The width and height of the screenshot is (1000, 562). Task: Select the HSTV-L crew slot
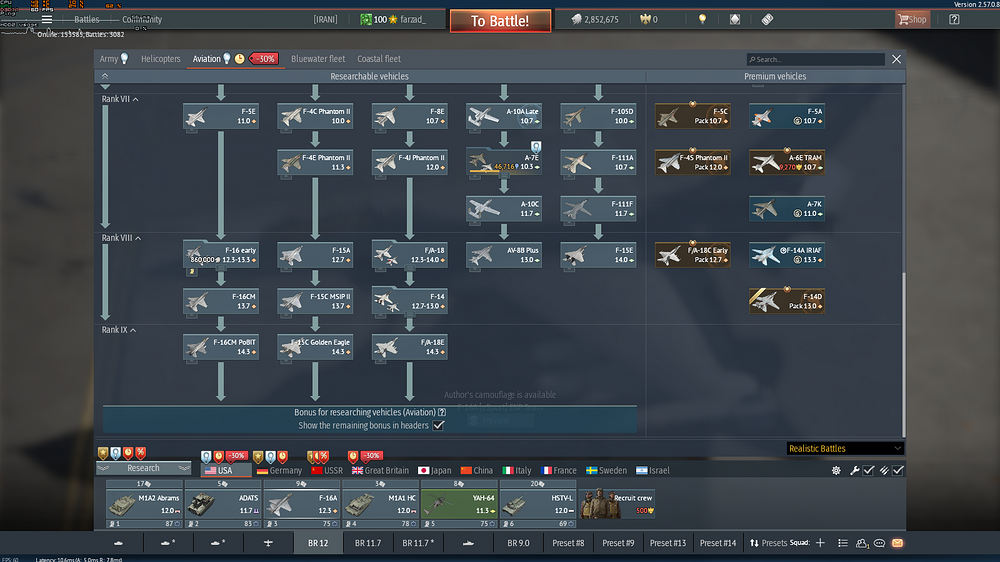tap(538, 504)
